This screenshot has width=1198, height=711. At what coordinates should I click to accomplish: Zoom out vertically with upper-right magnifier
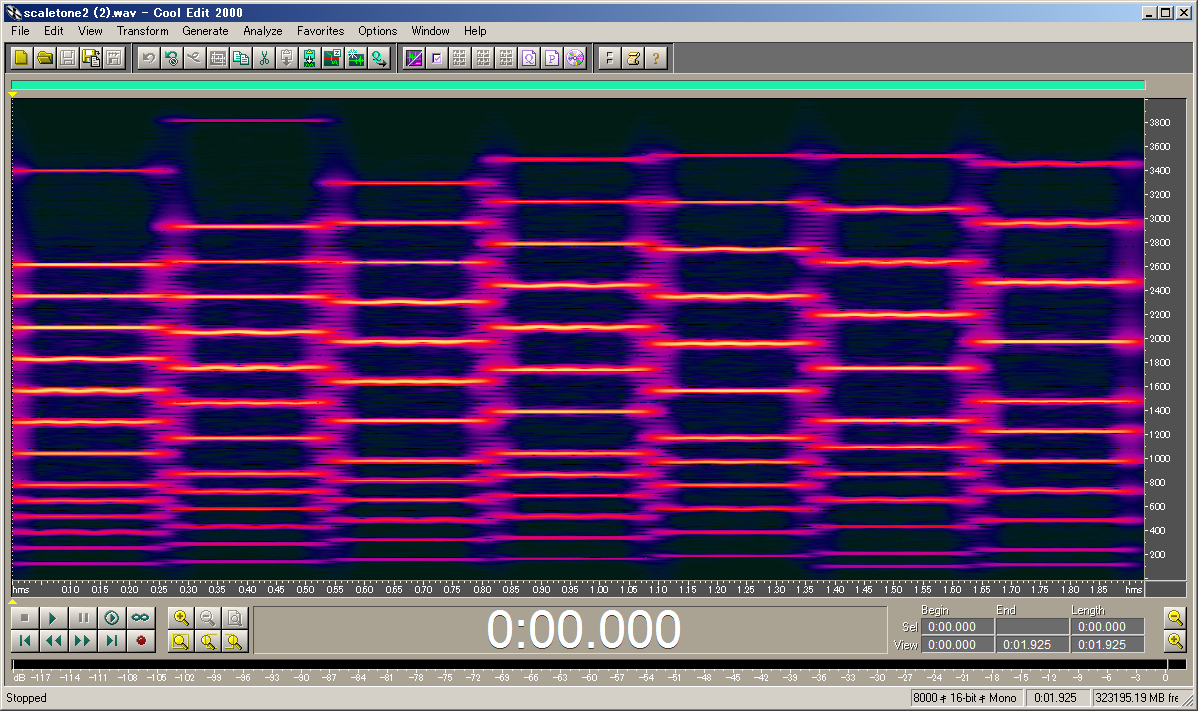pos(1175,617)
